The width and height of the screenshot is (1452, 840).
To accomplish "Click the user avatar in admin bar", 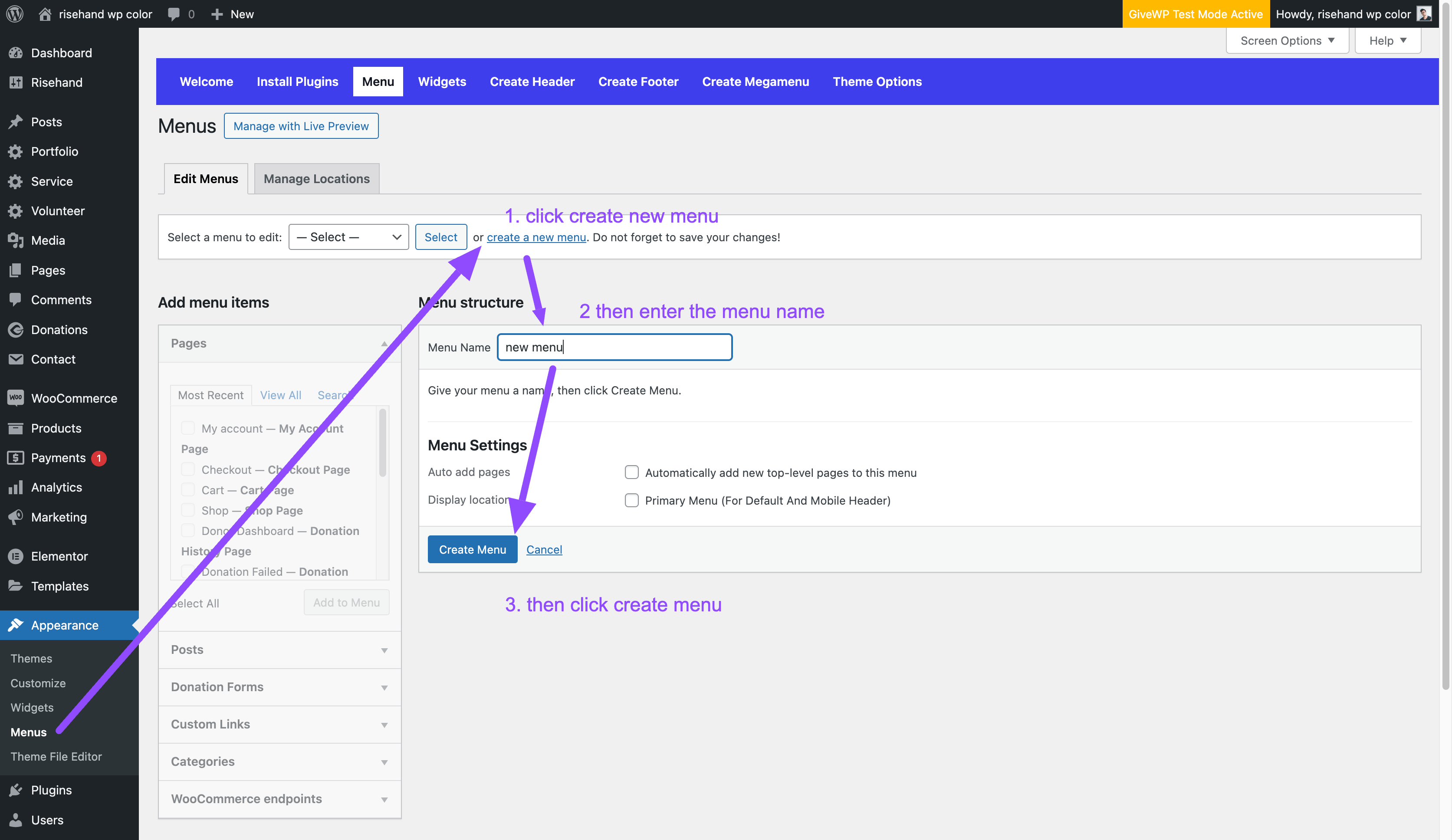I will pos(1424,14).
